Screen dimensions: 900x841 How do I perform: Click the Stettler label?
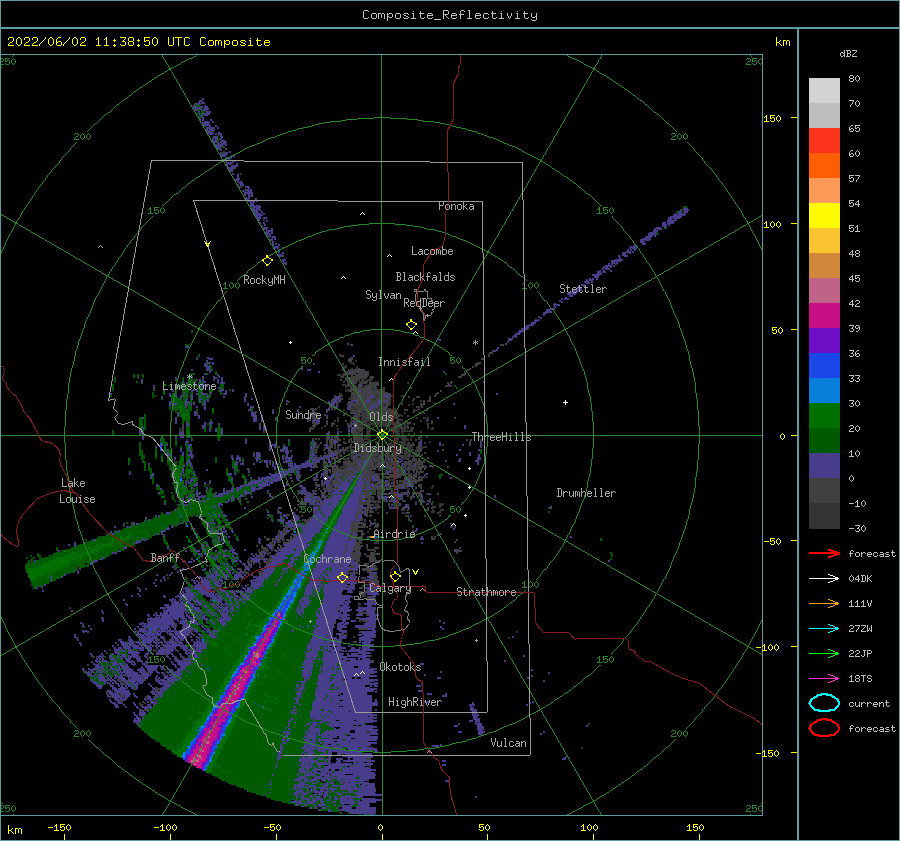pyautogui.click(x=583, y=289)
